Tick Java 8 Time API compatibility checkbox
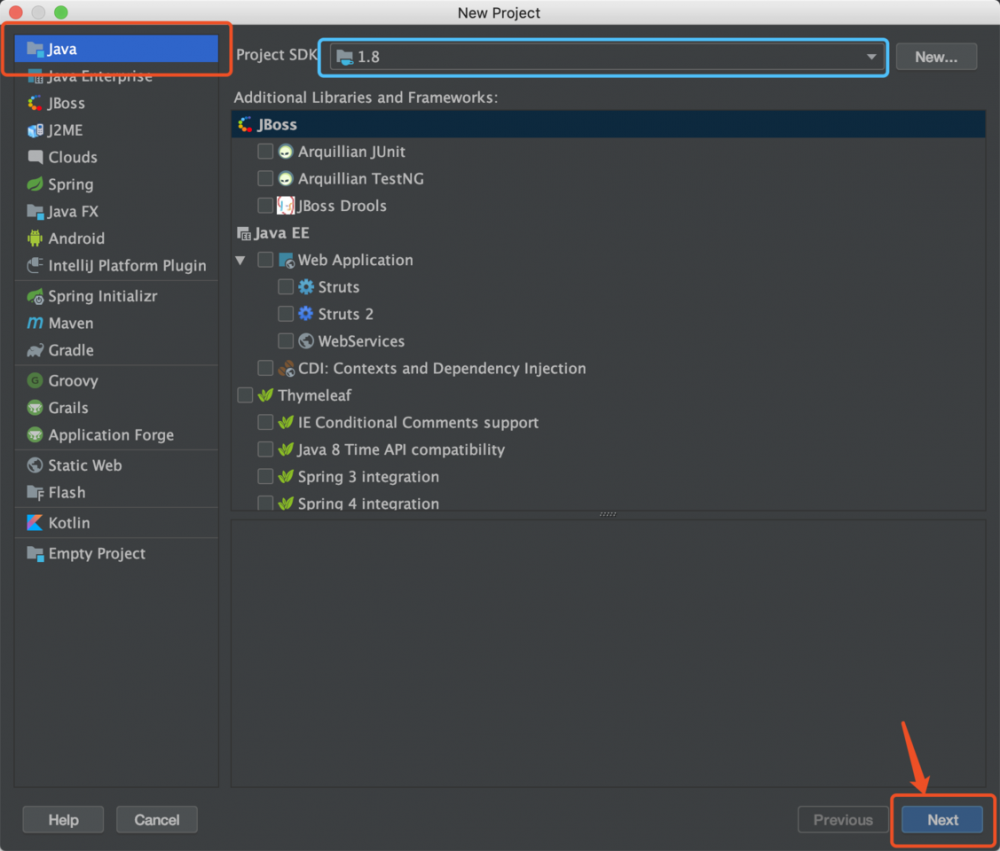The height and width of the screenshot is (851, 1000). [265, 449]
